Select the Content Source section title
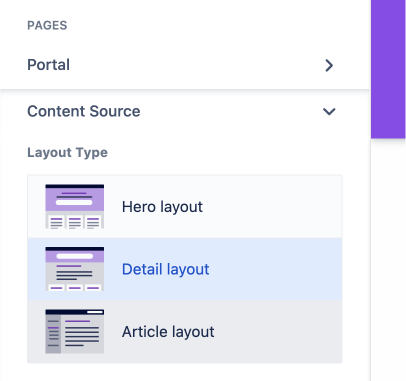 tap(84, 111)
